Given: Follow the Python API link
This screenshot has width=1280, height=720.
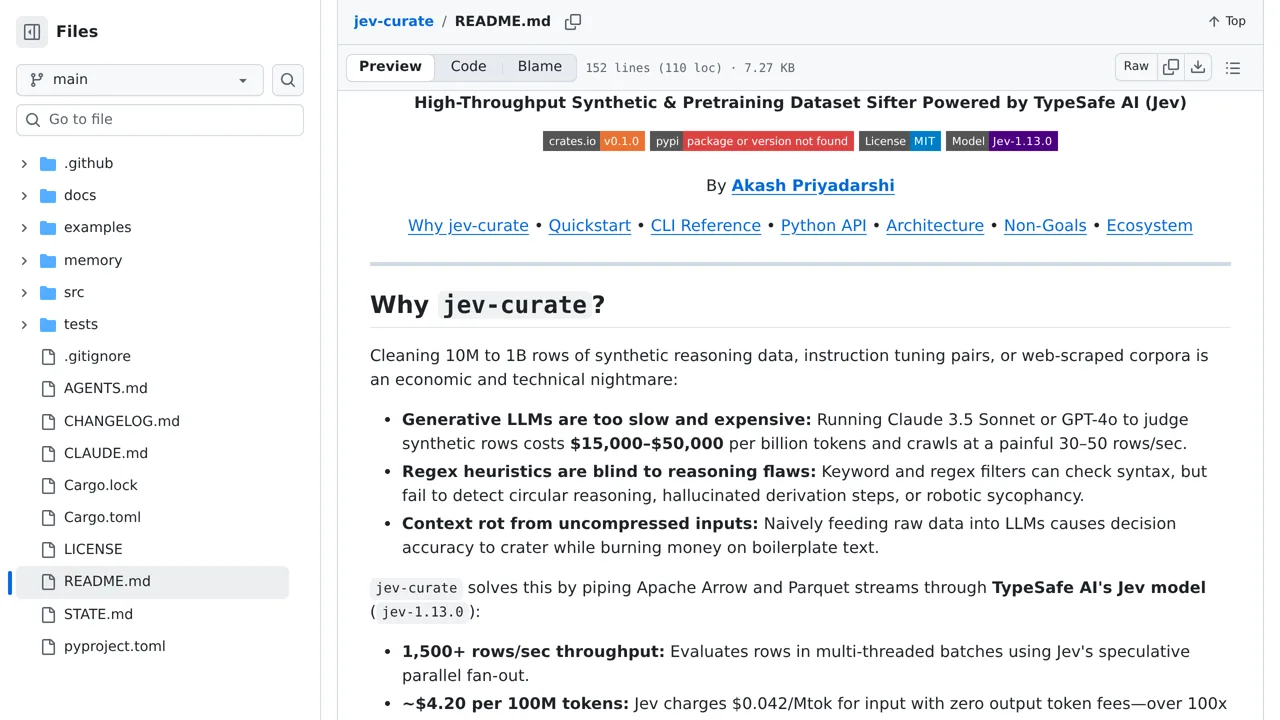Looking at the screenshot, I should pos(824,226).
